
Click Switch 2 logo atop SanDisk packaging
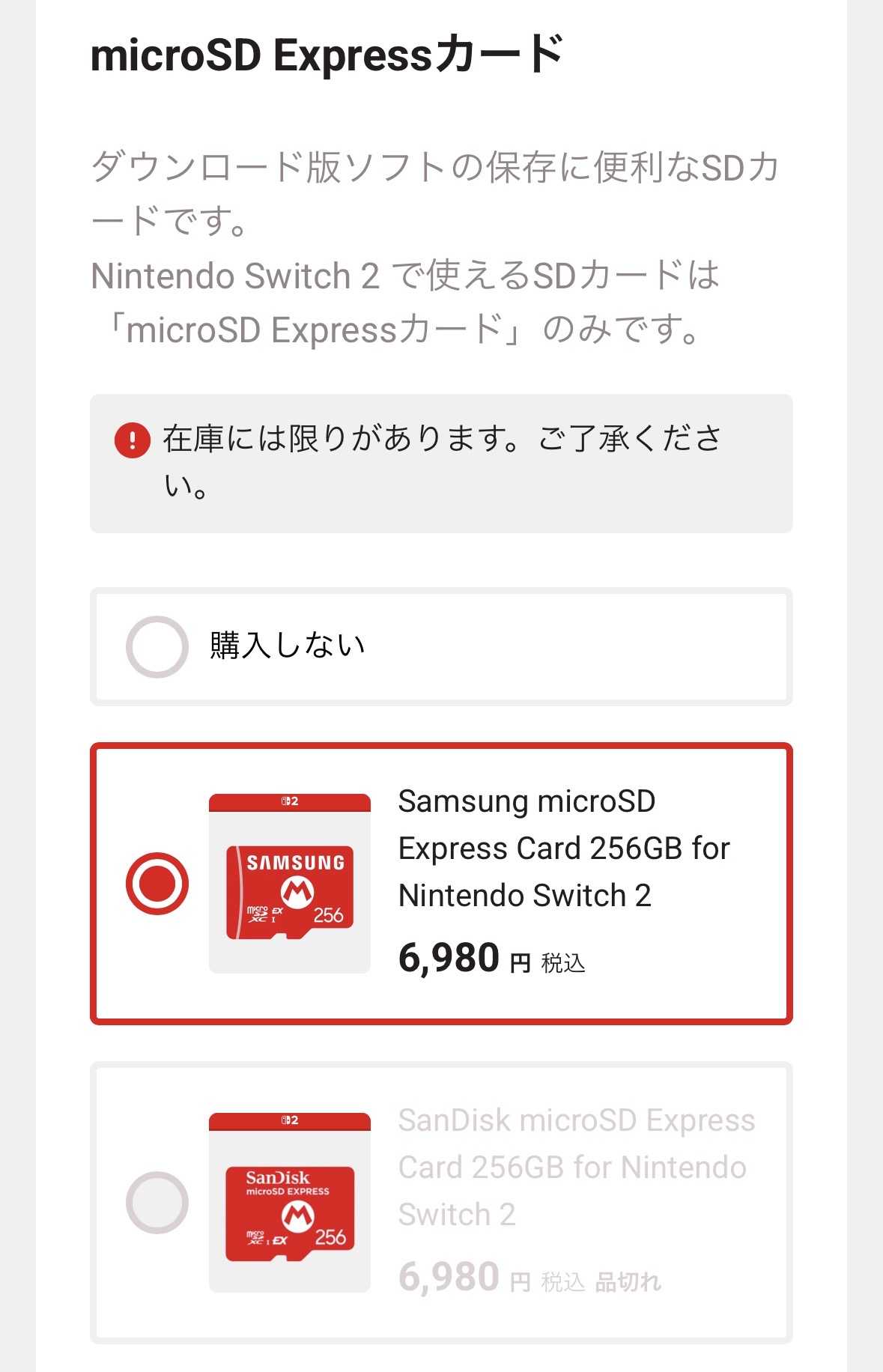(x=290, y=1120)
